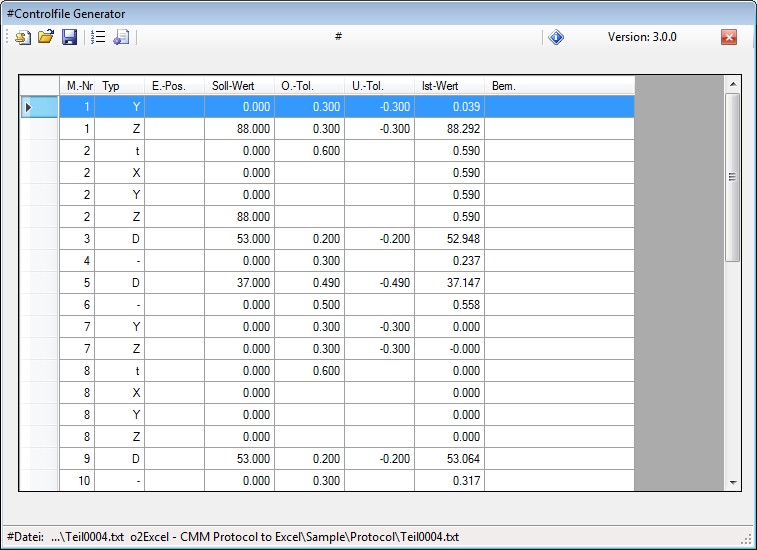Screen dimensions: 757x550
Task: Click the Version: 3.0.0 label
Action: (642, 37)
